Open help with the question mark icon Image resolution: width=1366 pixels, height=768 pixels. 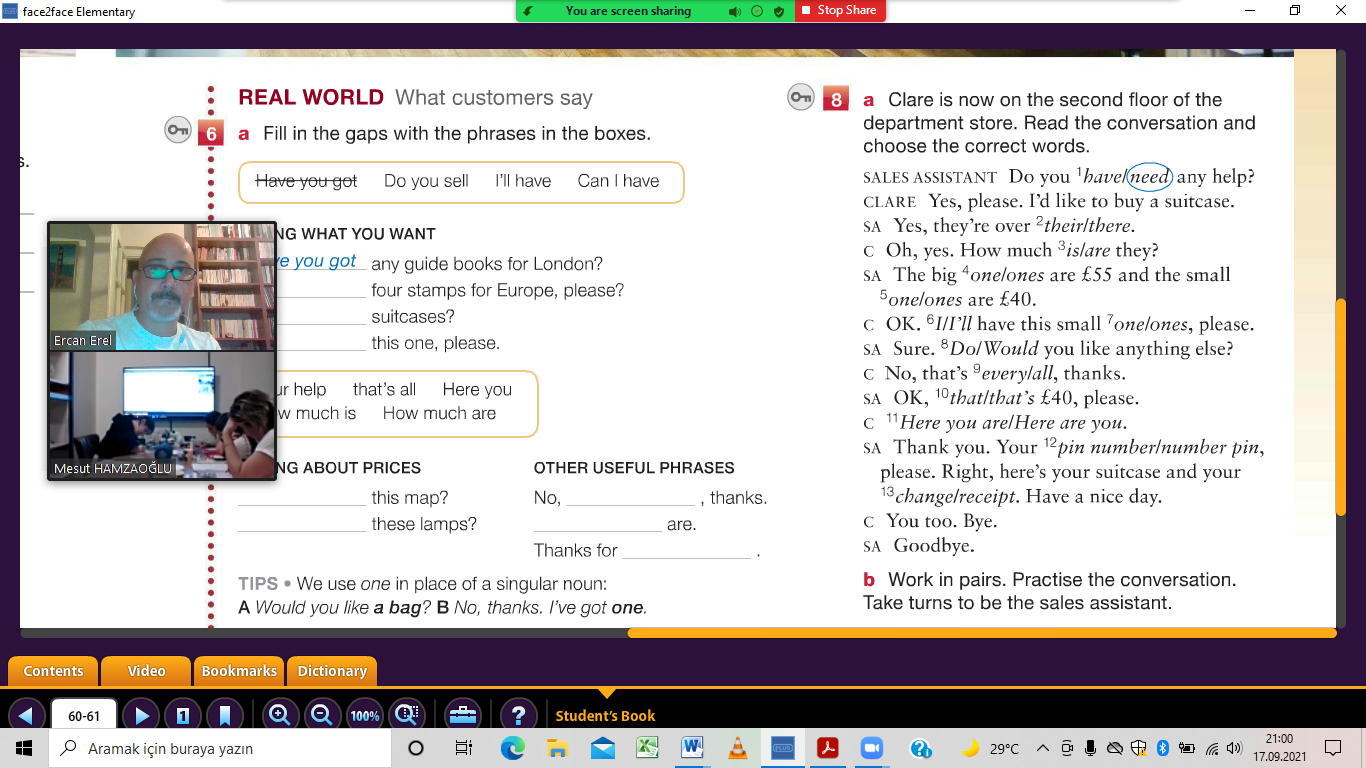(517, 715)
